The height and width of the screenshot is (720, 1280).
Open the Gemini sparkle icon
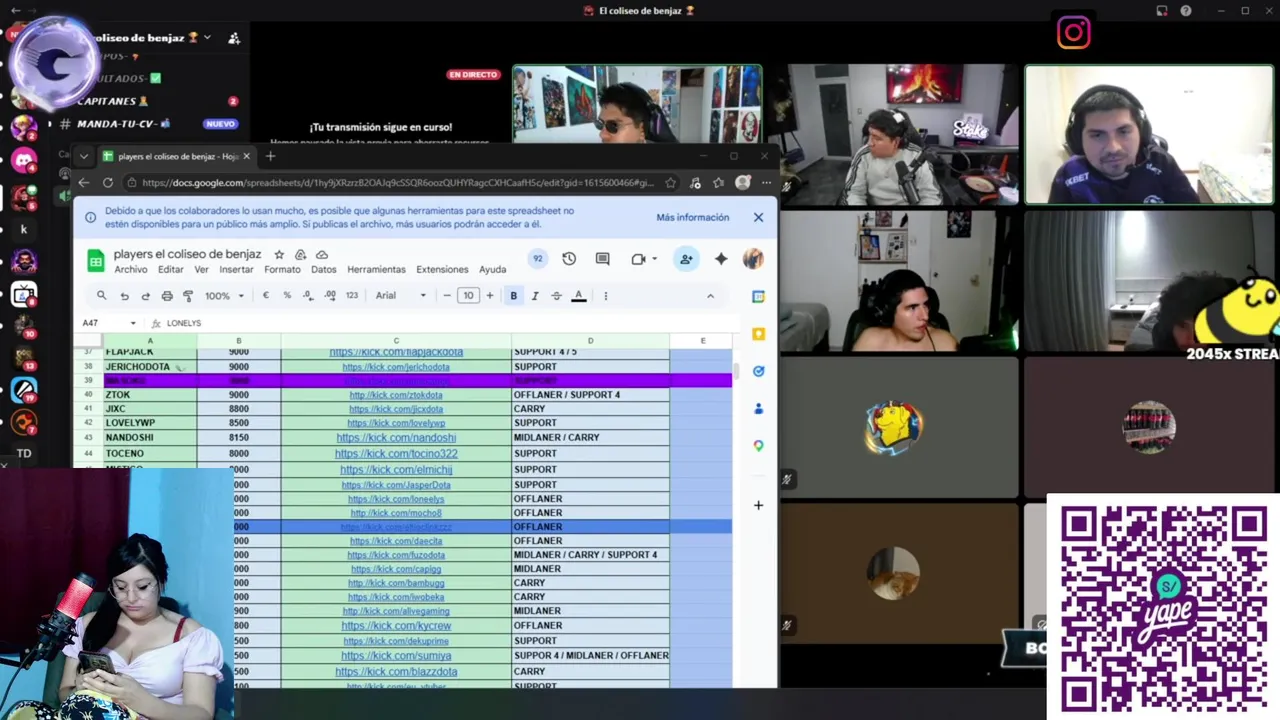(721, 259)
